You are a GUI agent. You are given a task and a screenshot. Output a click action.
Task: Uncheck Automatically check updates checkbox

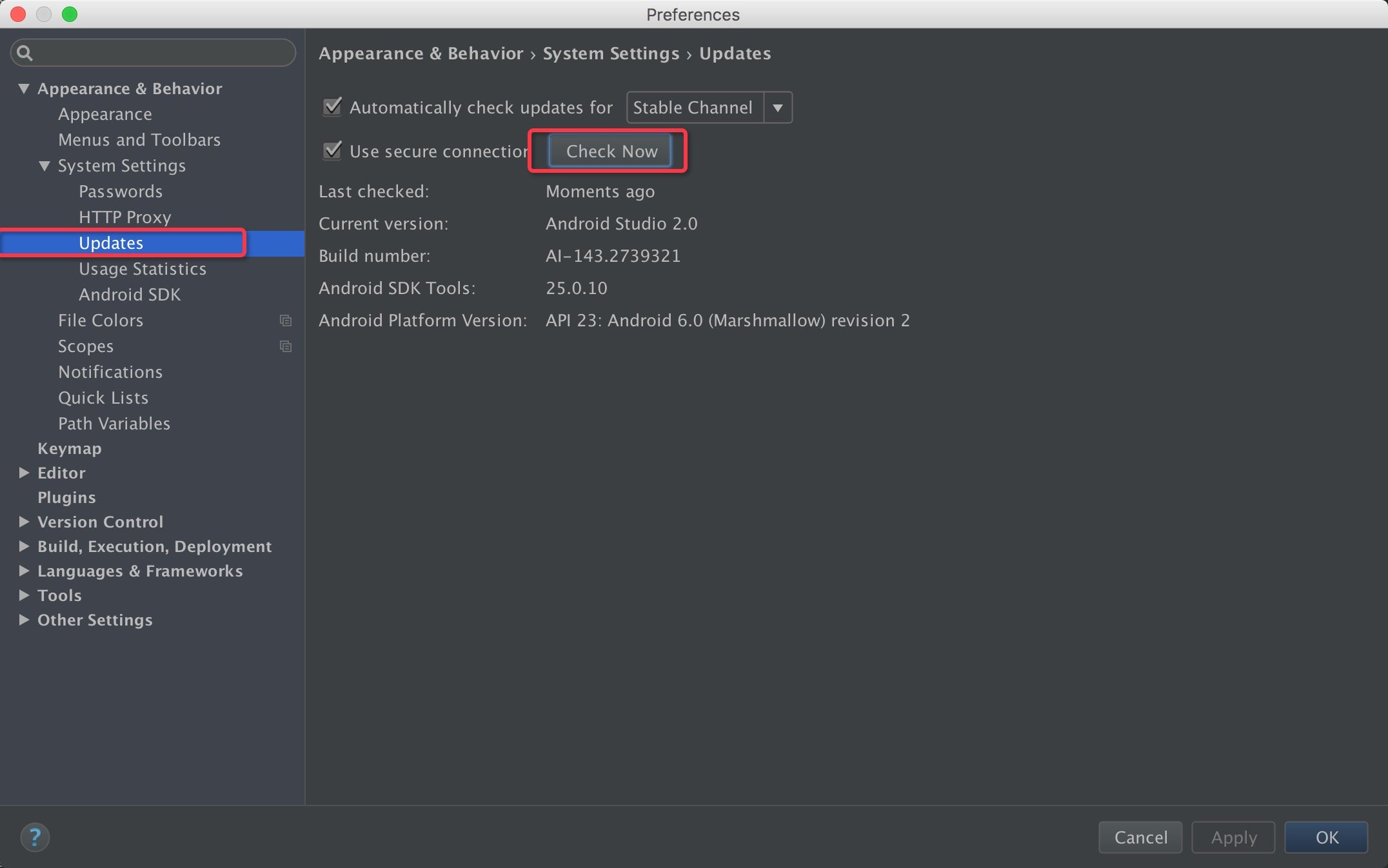(332, 107)
